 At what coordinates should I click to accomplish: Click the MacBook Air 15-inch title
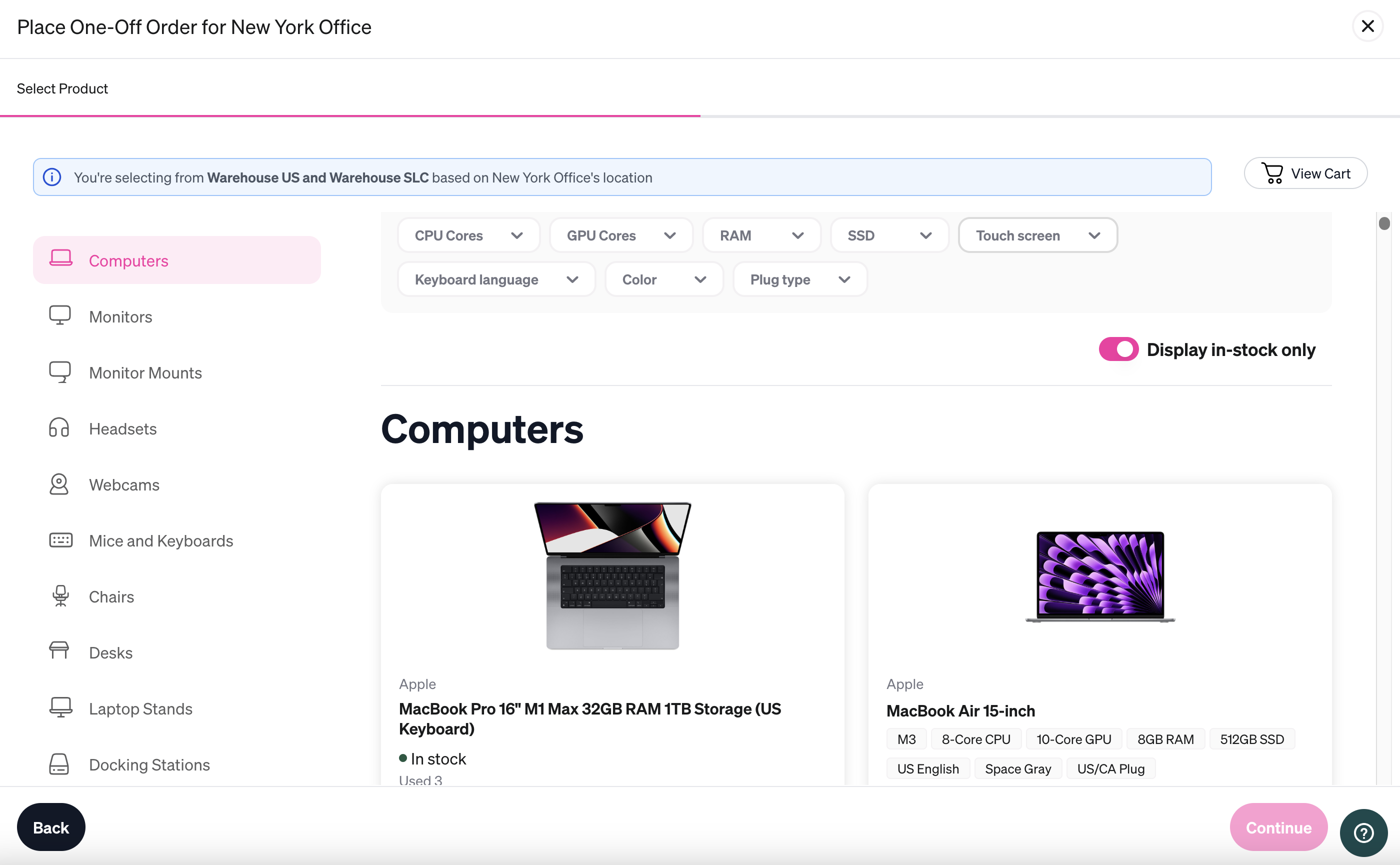pos(960,710)
